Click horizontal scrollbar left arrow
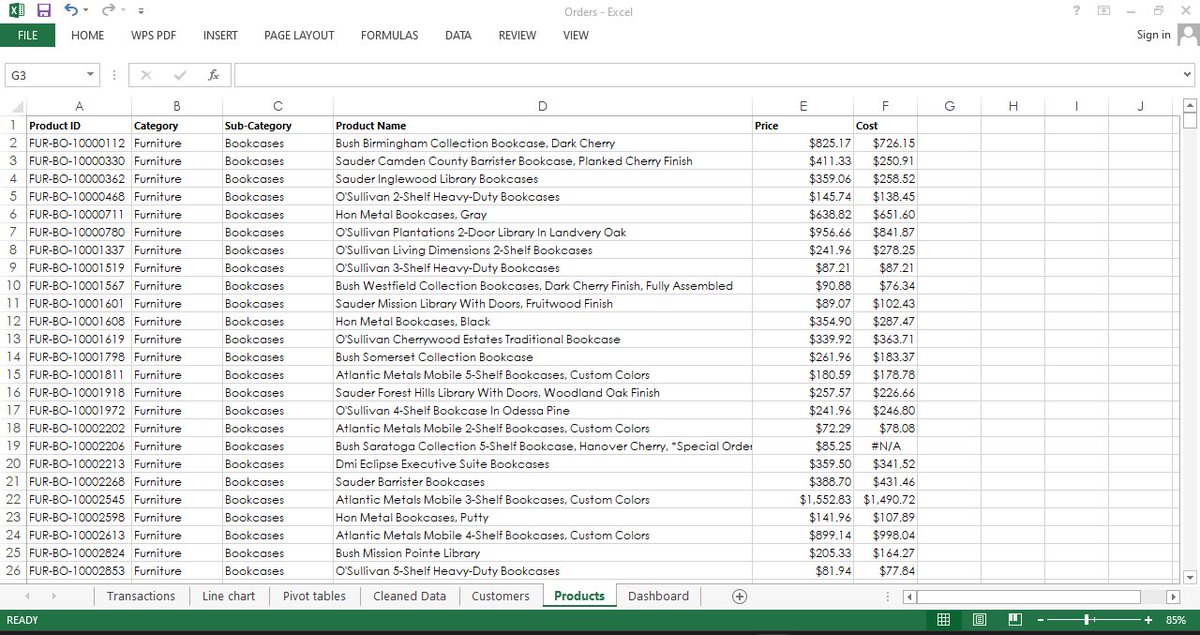This screenshot has width=1200, height=635. 909,597
